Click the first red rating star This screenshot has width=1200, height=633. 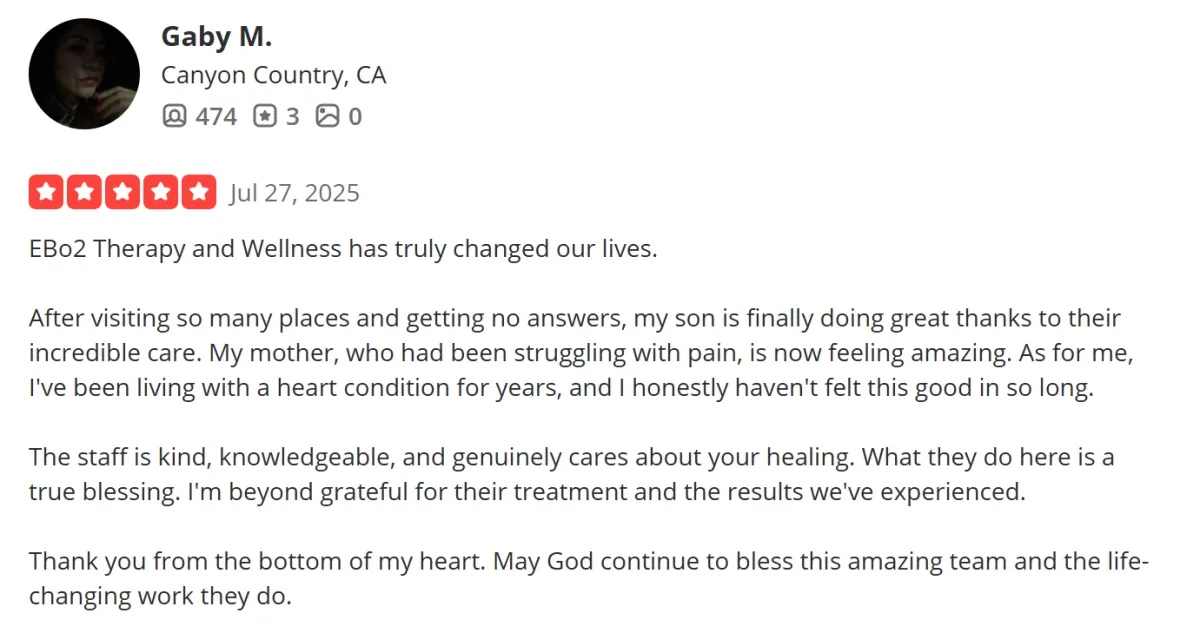point(46,192)
